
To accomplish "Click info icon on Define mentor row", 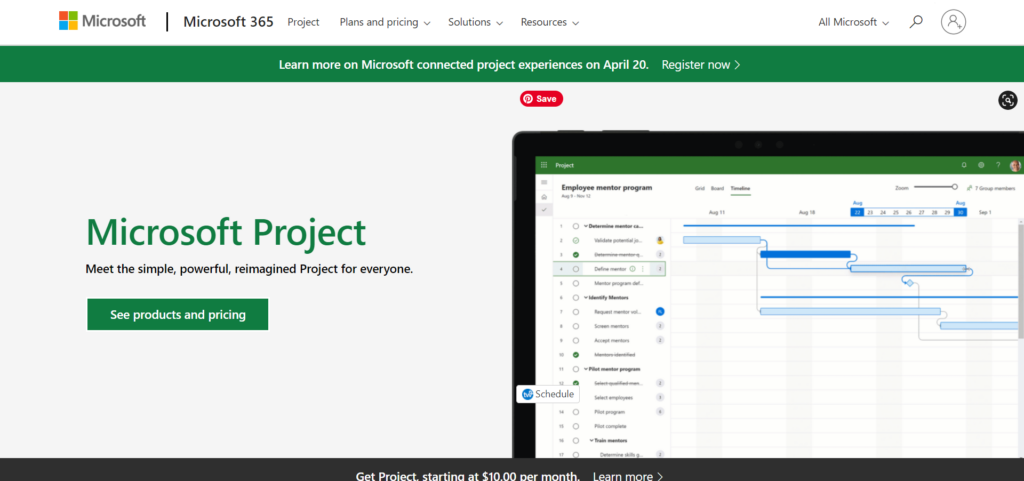I will click(632, 268).
